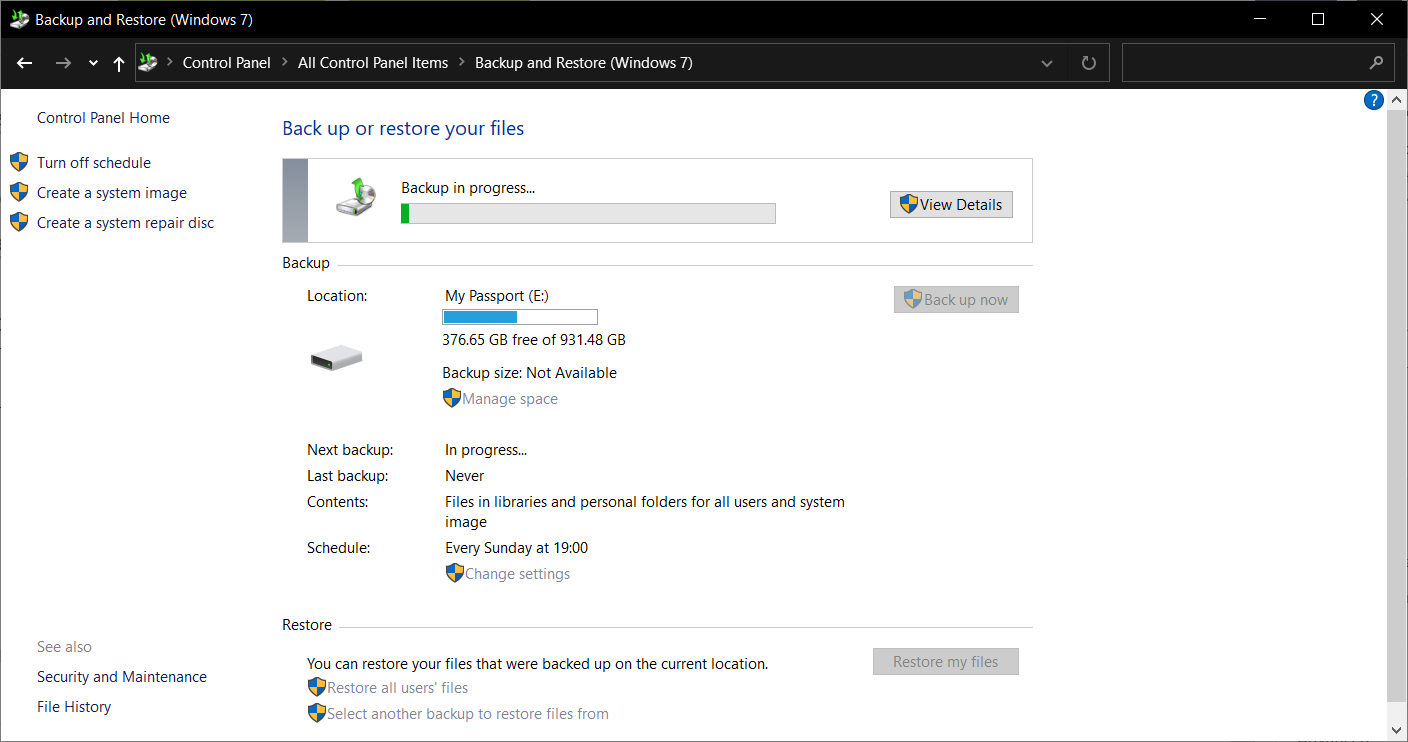The height and width of the screenshot is (742, 1408).
Task: Open Turn off schedule link
Action: point(94,163)
